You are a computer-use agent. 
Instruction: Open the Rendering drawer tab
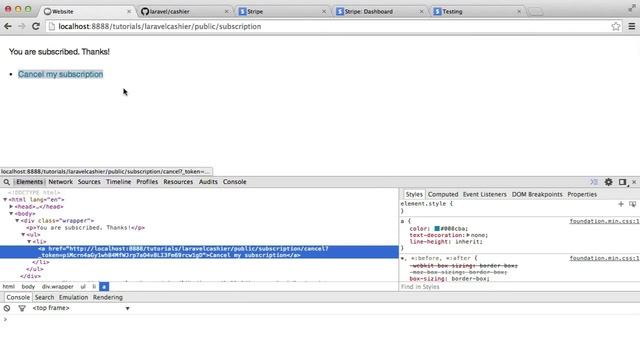pos(108,298)
